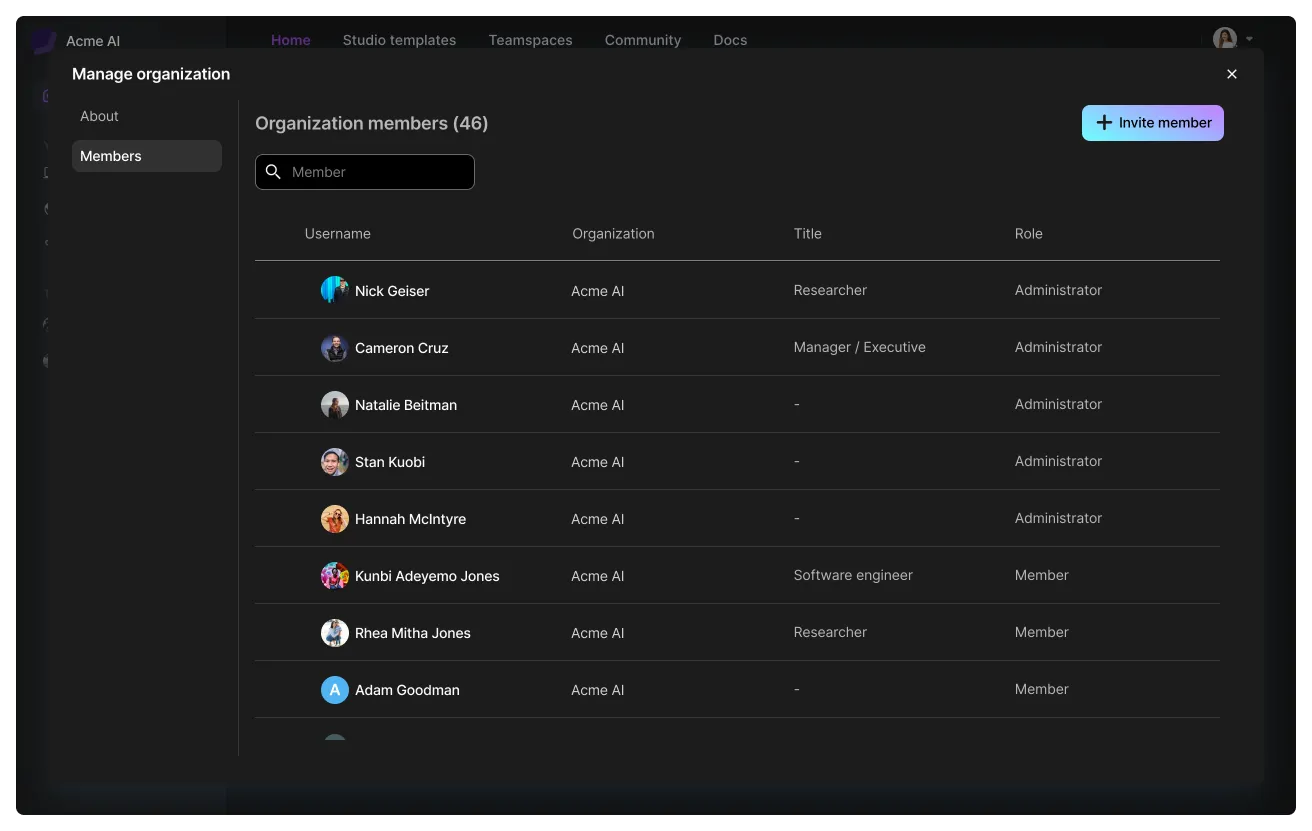Select the name Kunbi Adeyemo Jones
This screenshot has width=1312, height=831.
click(427, 576)
